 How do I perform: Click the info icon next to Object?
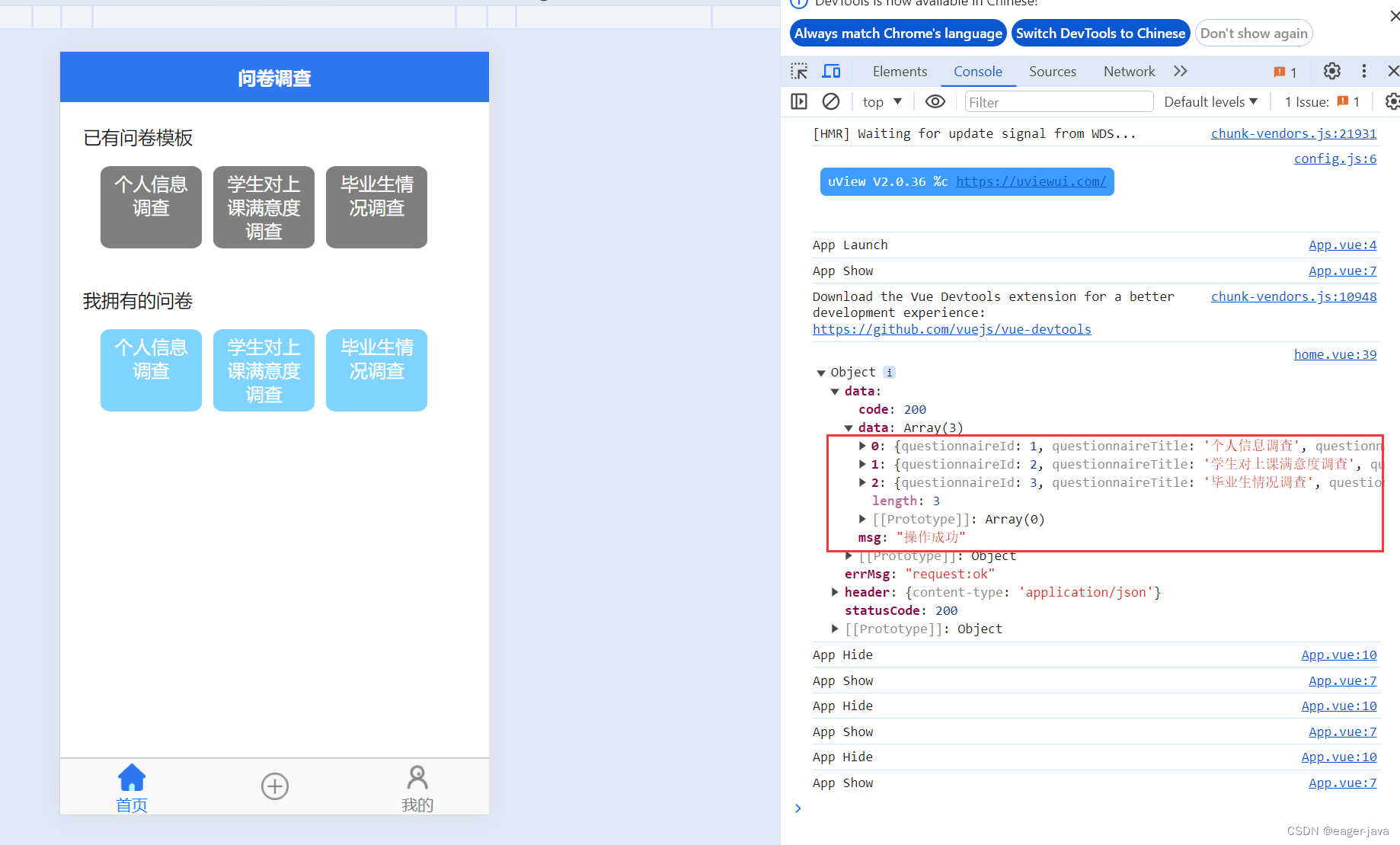[x=889, y=373]
